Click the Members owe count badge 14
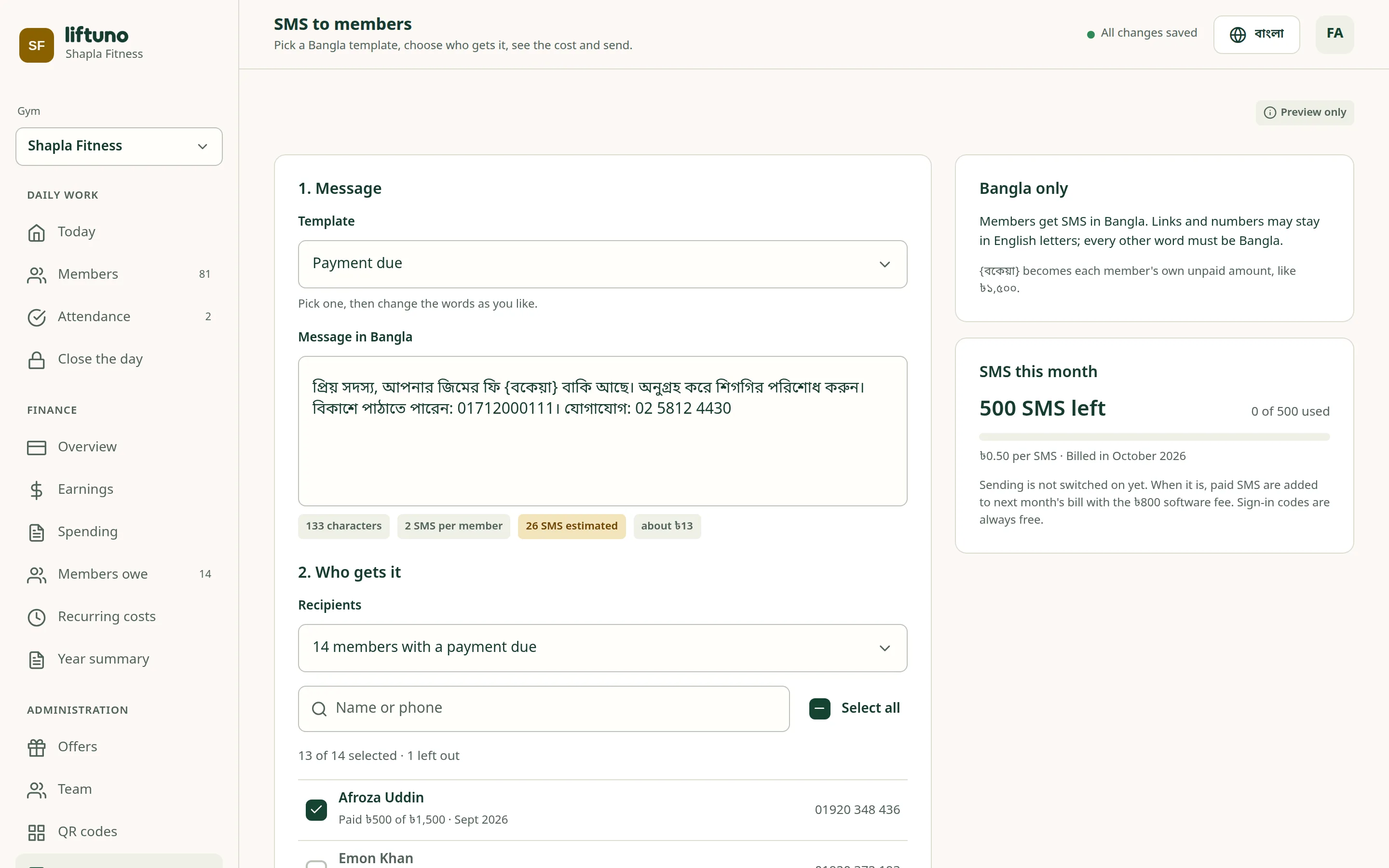 (x=205, y=575)
